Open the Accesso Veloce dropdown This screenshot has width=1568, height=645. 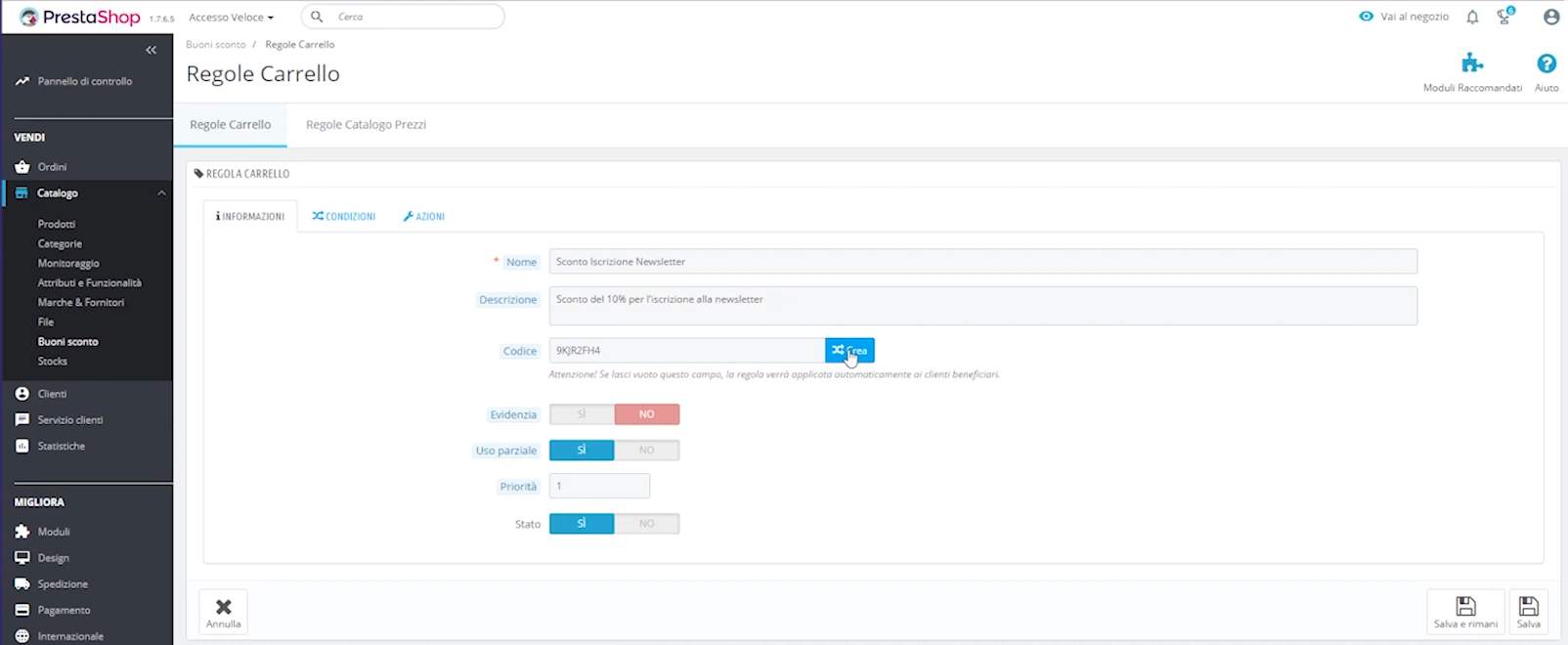point(231,17)
